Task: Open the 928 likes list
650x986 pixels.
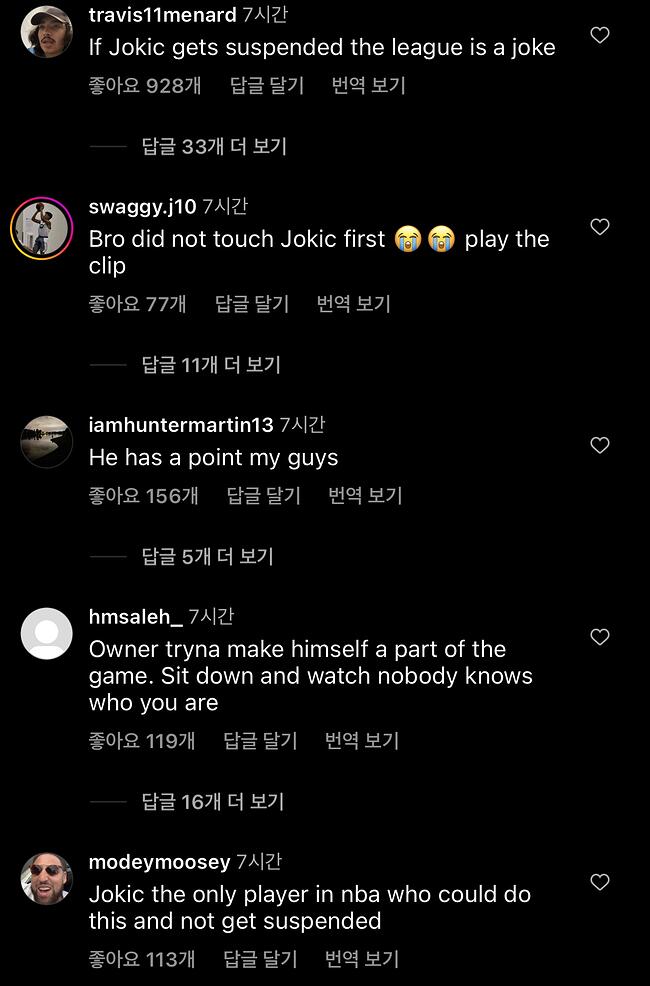Action: coord(144,86)
